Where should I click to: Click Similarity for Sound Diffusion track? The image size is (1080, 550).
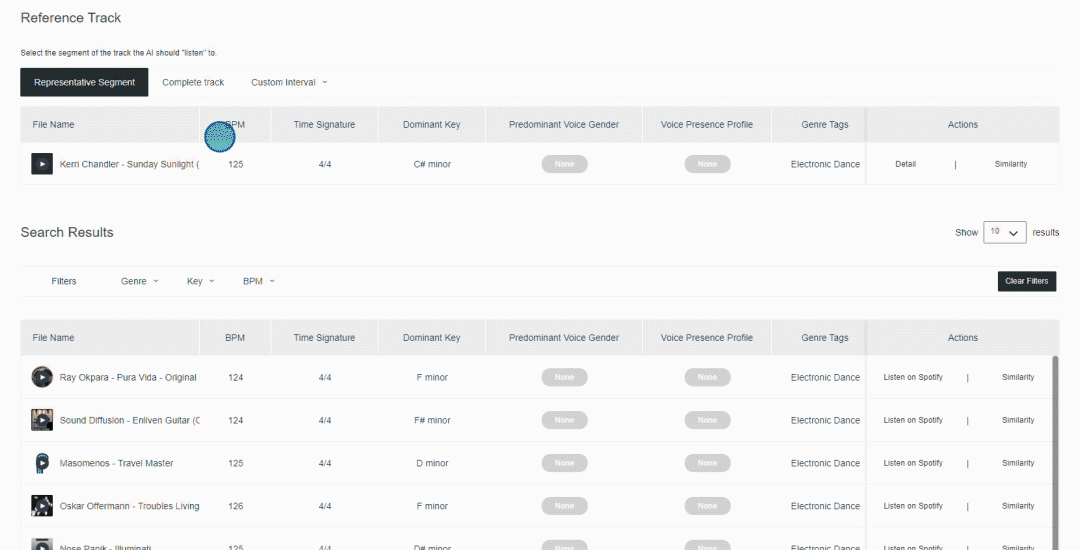pyautogui.click(x=1018, y=420)
